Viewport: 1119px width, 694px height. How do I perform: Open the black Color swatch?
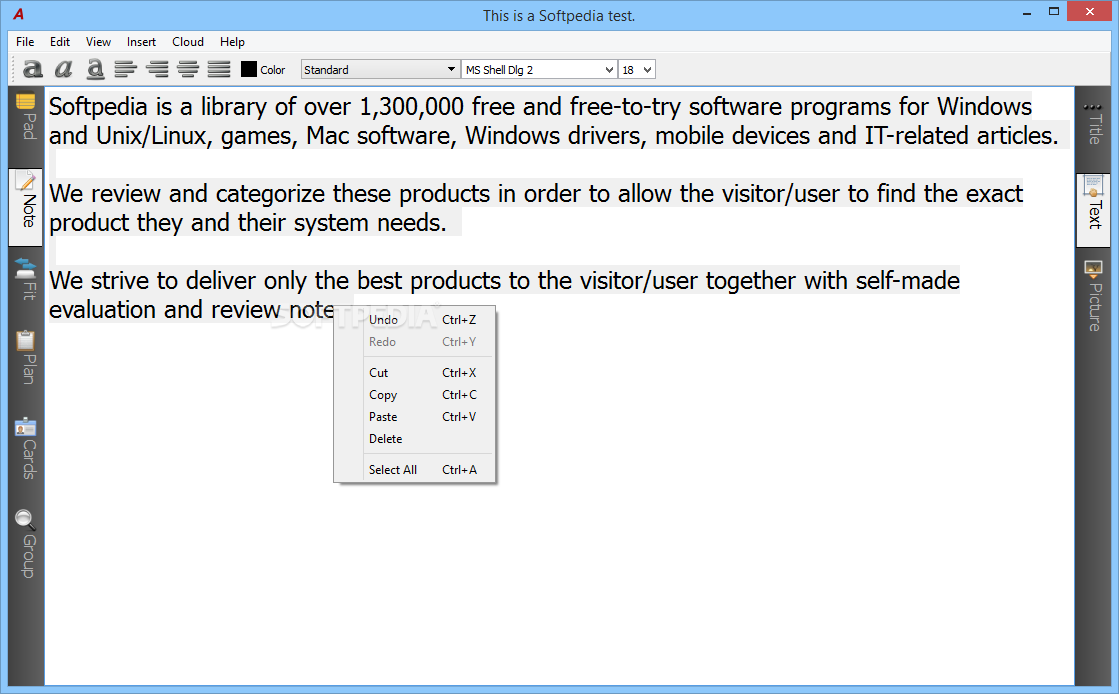click(x=248, y=69)
